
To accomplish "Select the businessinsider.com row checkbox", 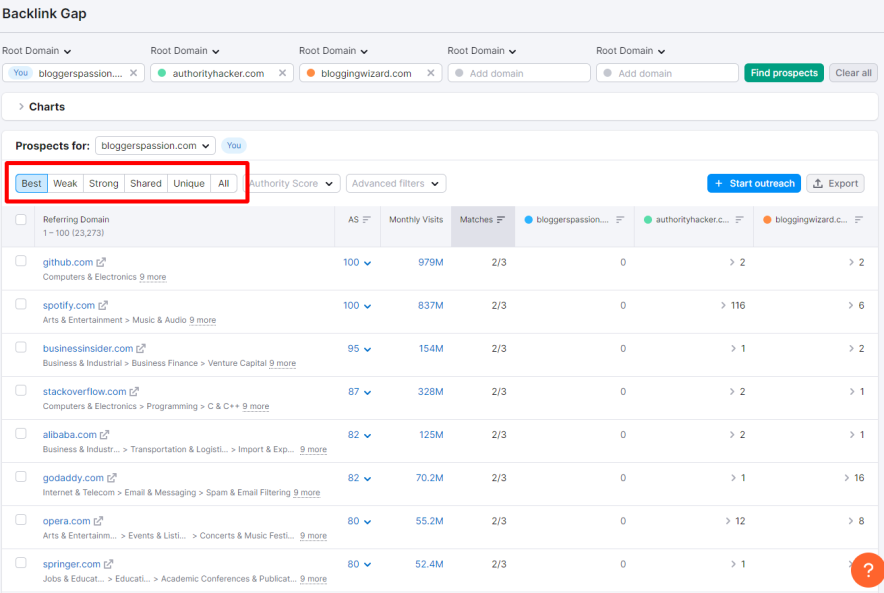I will 21,347.
